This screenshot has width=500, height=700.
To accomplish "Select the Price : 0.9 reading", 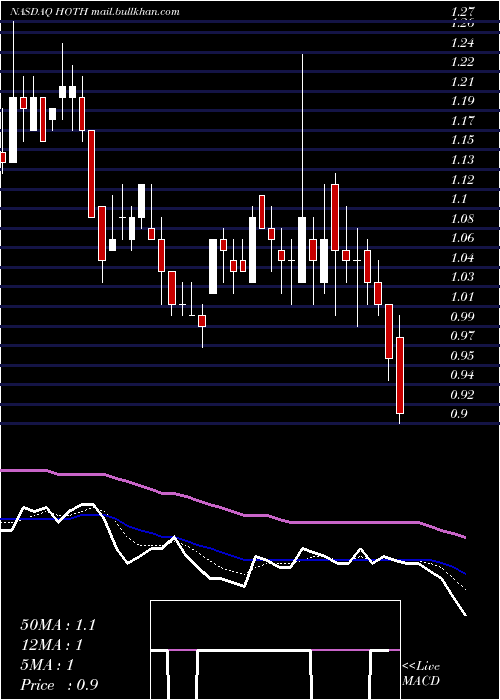I will click(x=59, y=685).
